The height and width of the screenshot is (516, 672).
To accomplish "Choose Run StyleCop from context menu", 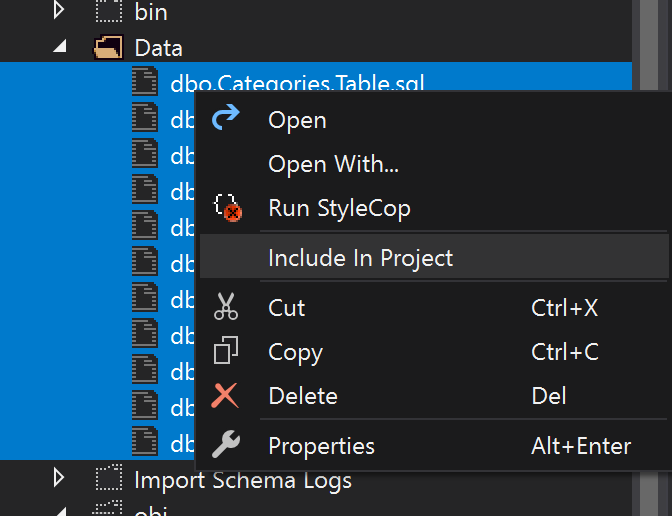I will 339,208.
